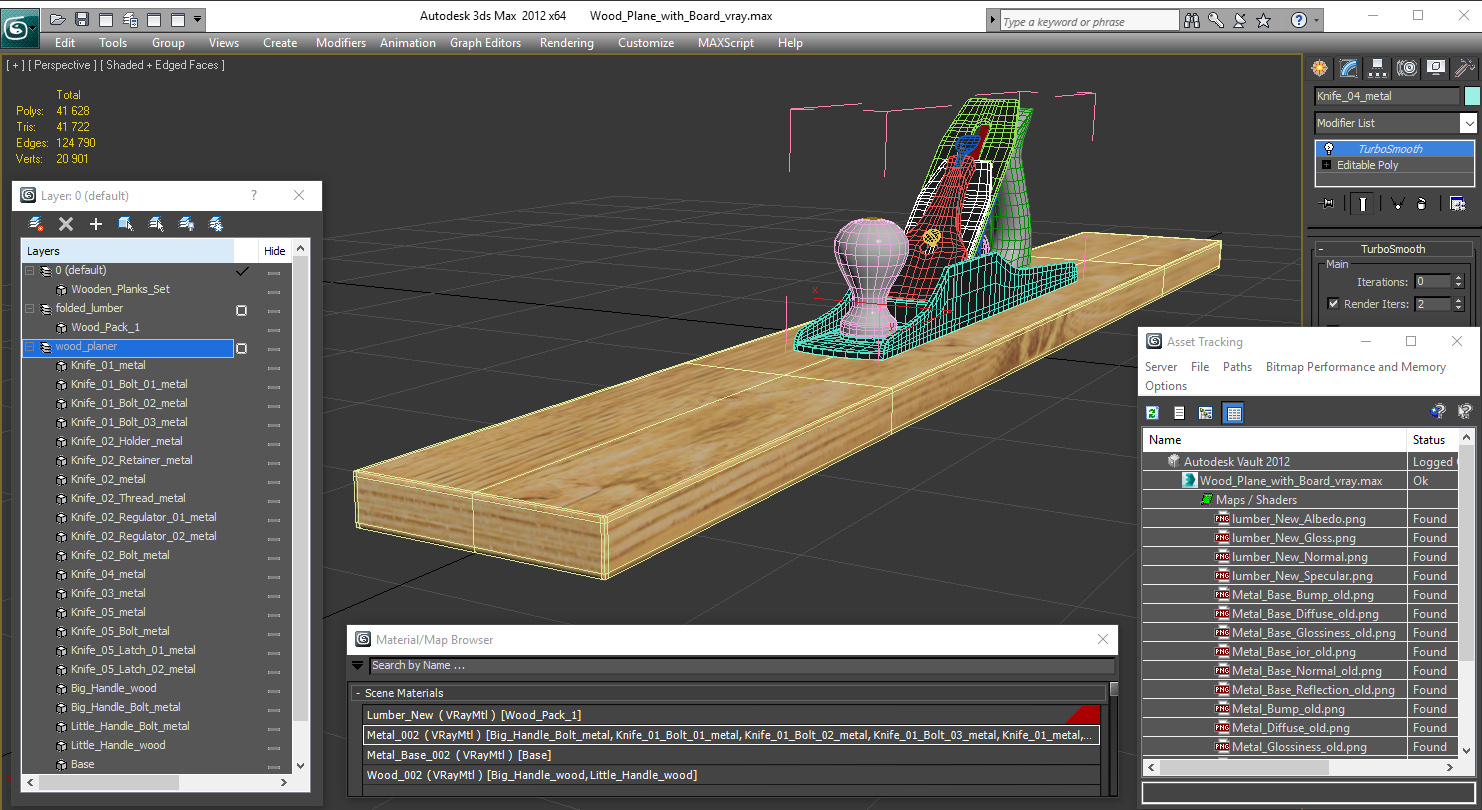Click Tree View icon in Asset Tracking
1482x810 pixels.
pyautogui.click(x=1206, y=413)
